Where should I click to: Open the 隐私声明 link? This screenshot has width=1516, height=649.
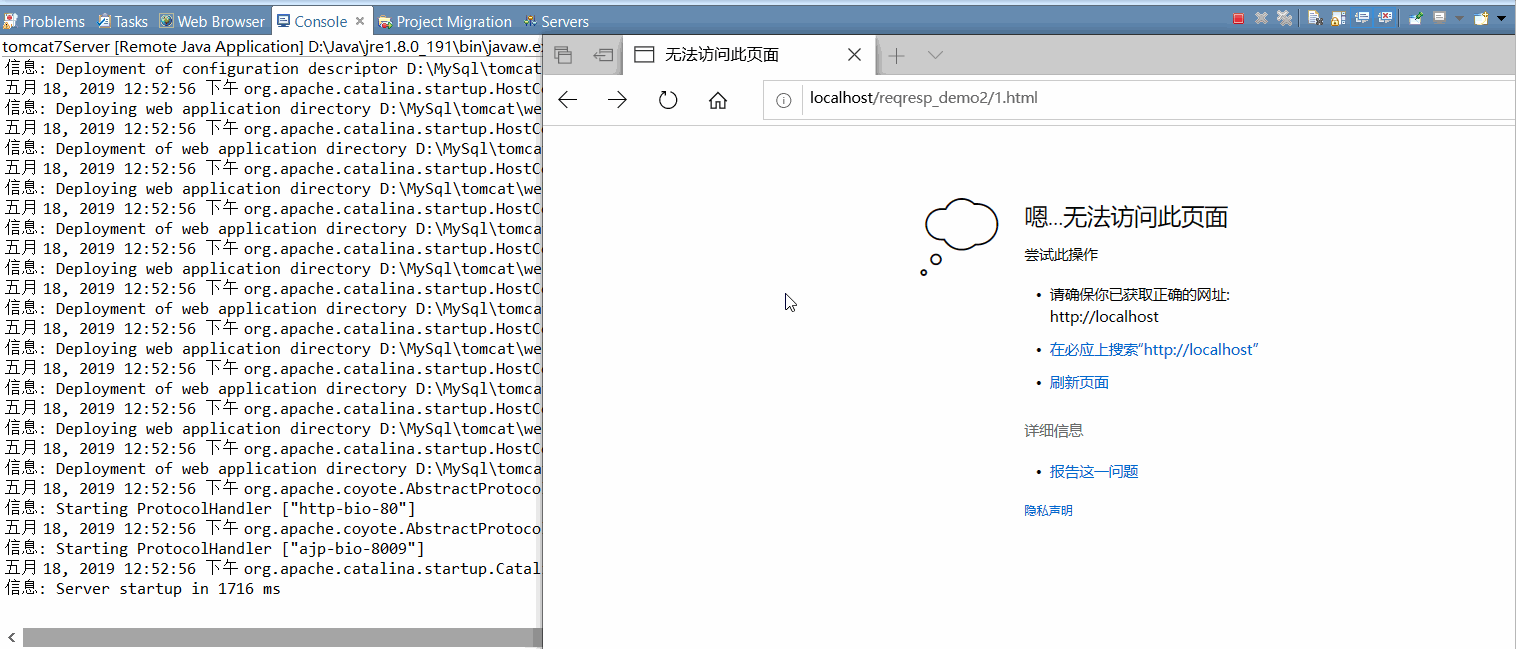point(1047,510)
